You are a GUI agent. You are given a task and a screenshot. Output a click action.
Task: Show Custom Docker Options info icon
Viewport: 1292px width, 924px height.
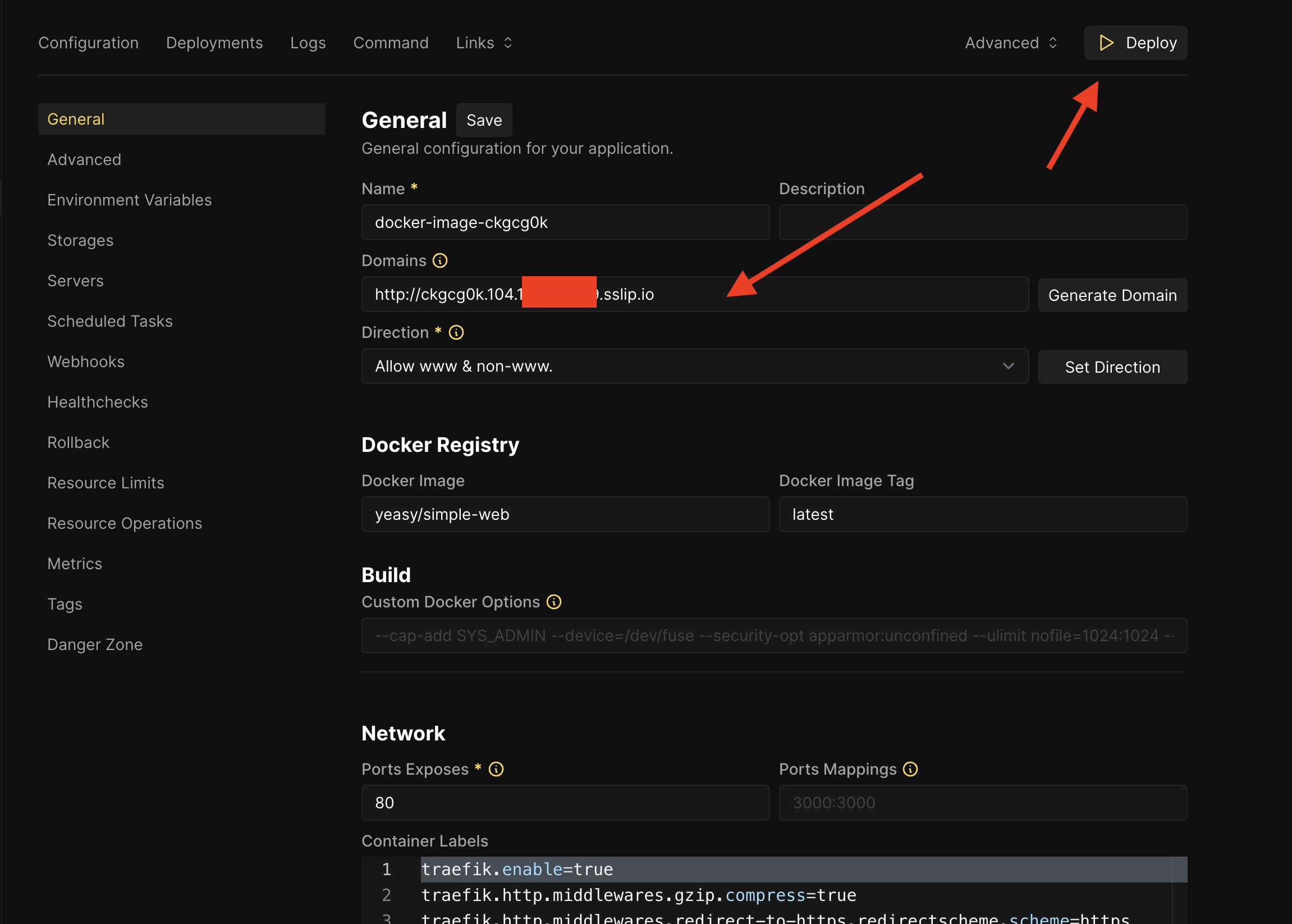click(553, 602)
